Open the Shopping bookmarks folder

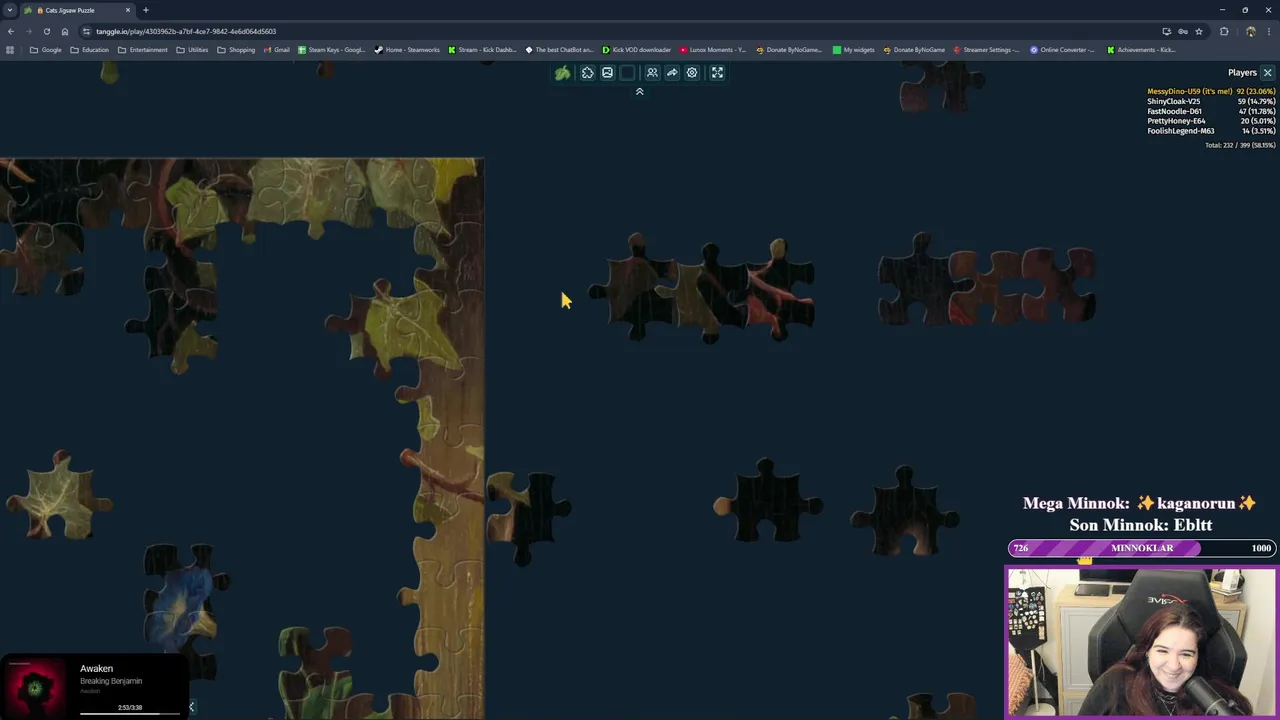point(236,49)
